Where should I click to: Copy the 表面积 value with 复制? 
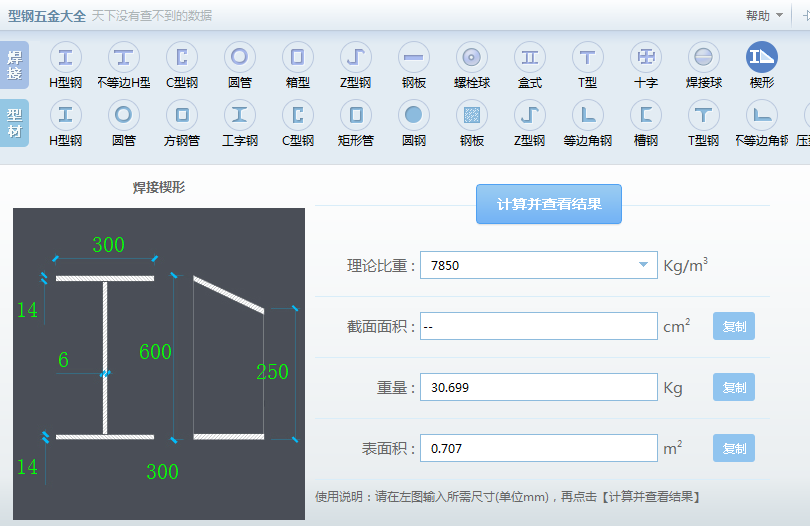point(734,448)
